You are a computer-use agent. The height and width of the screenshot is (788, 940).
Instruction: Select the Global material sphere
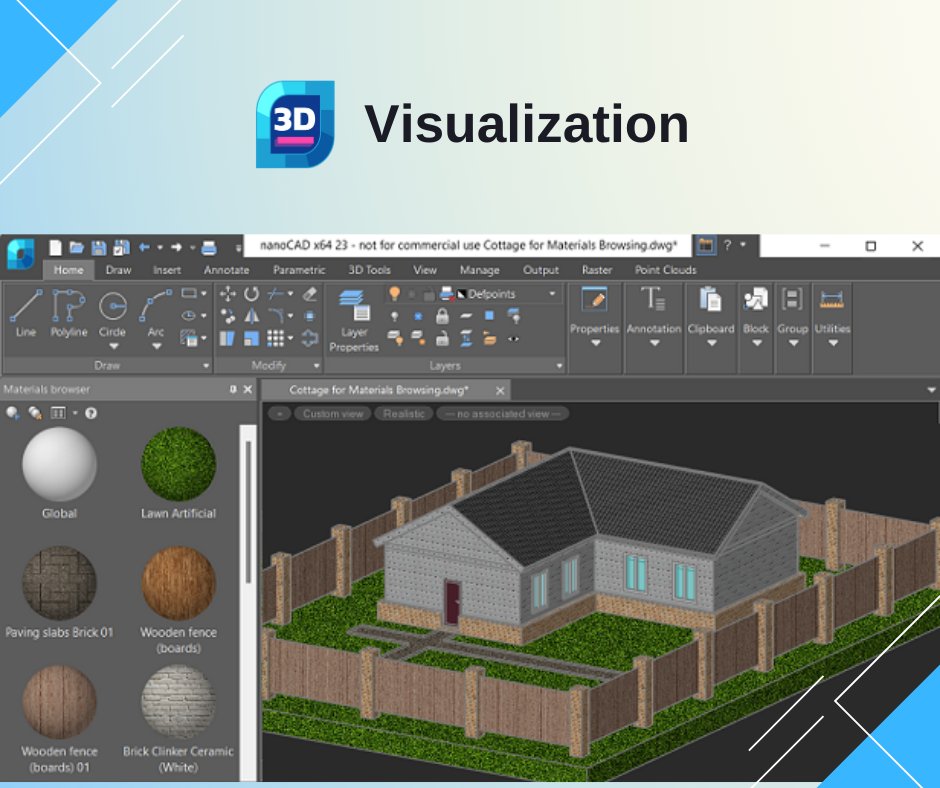59,464
